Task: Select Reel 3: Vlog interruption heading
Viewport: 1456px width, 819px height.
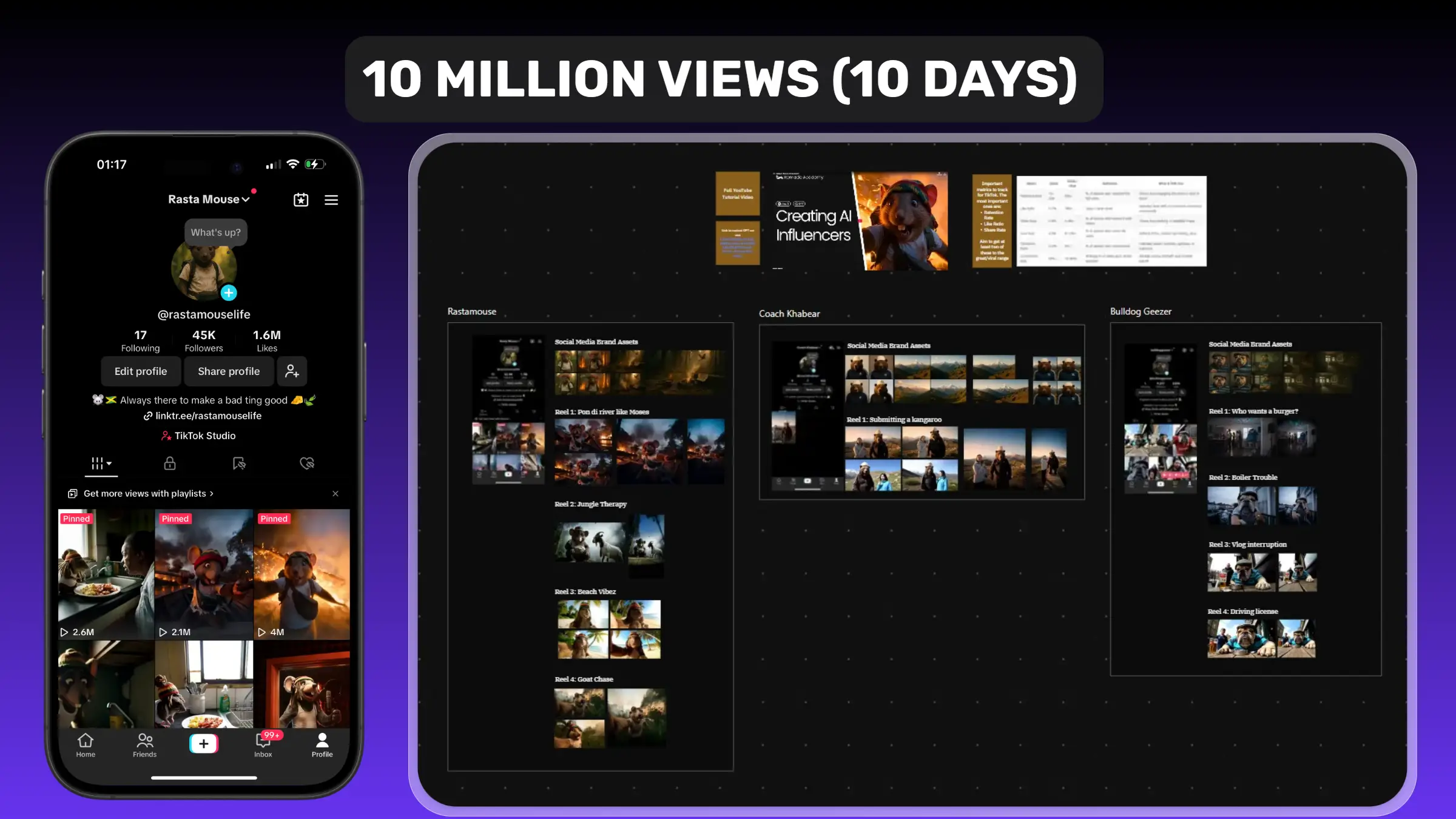Action: 1247,545
